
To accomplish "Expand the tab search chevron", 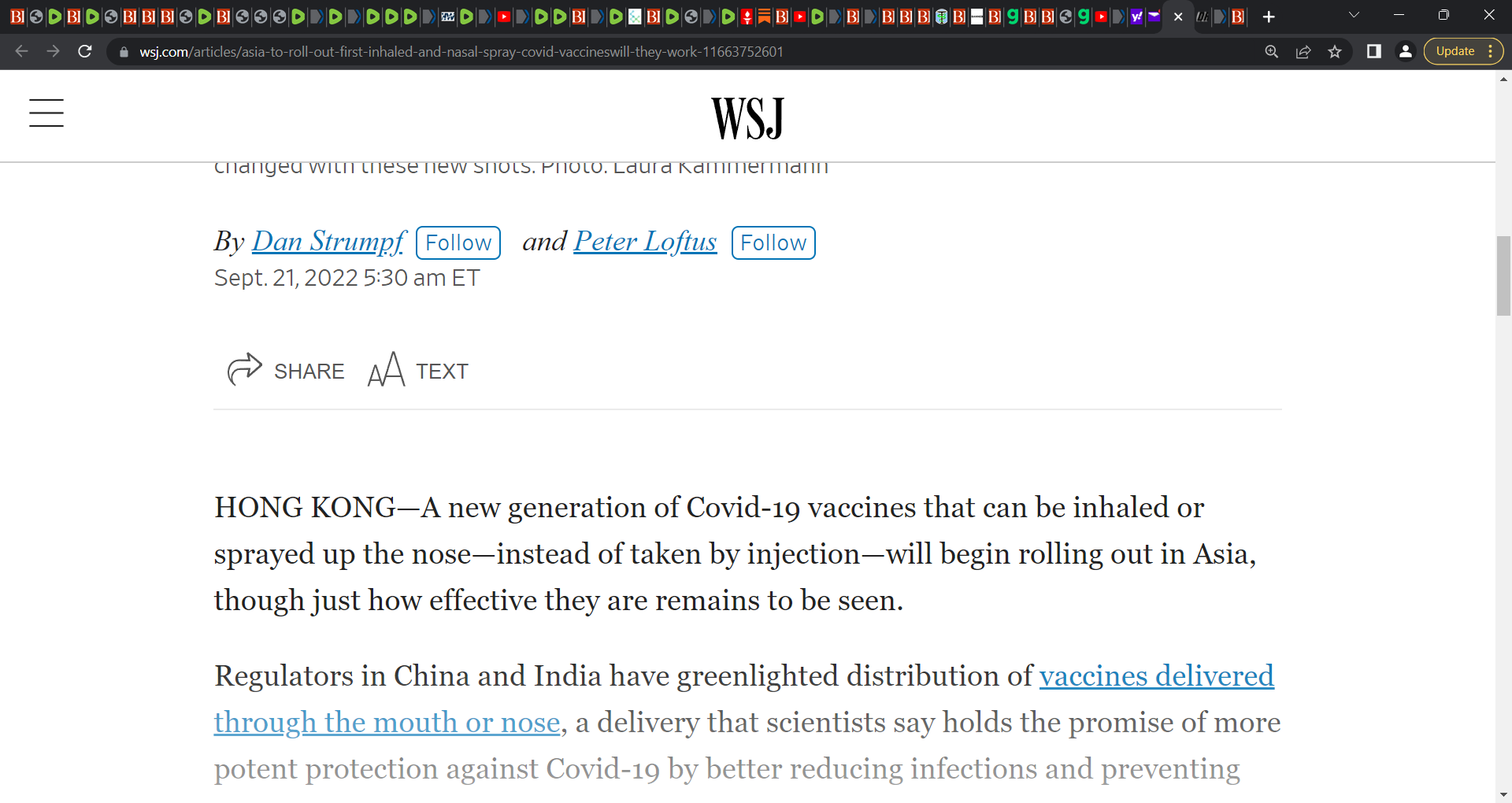I will coord(1354,15).
